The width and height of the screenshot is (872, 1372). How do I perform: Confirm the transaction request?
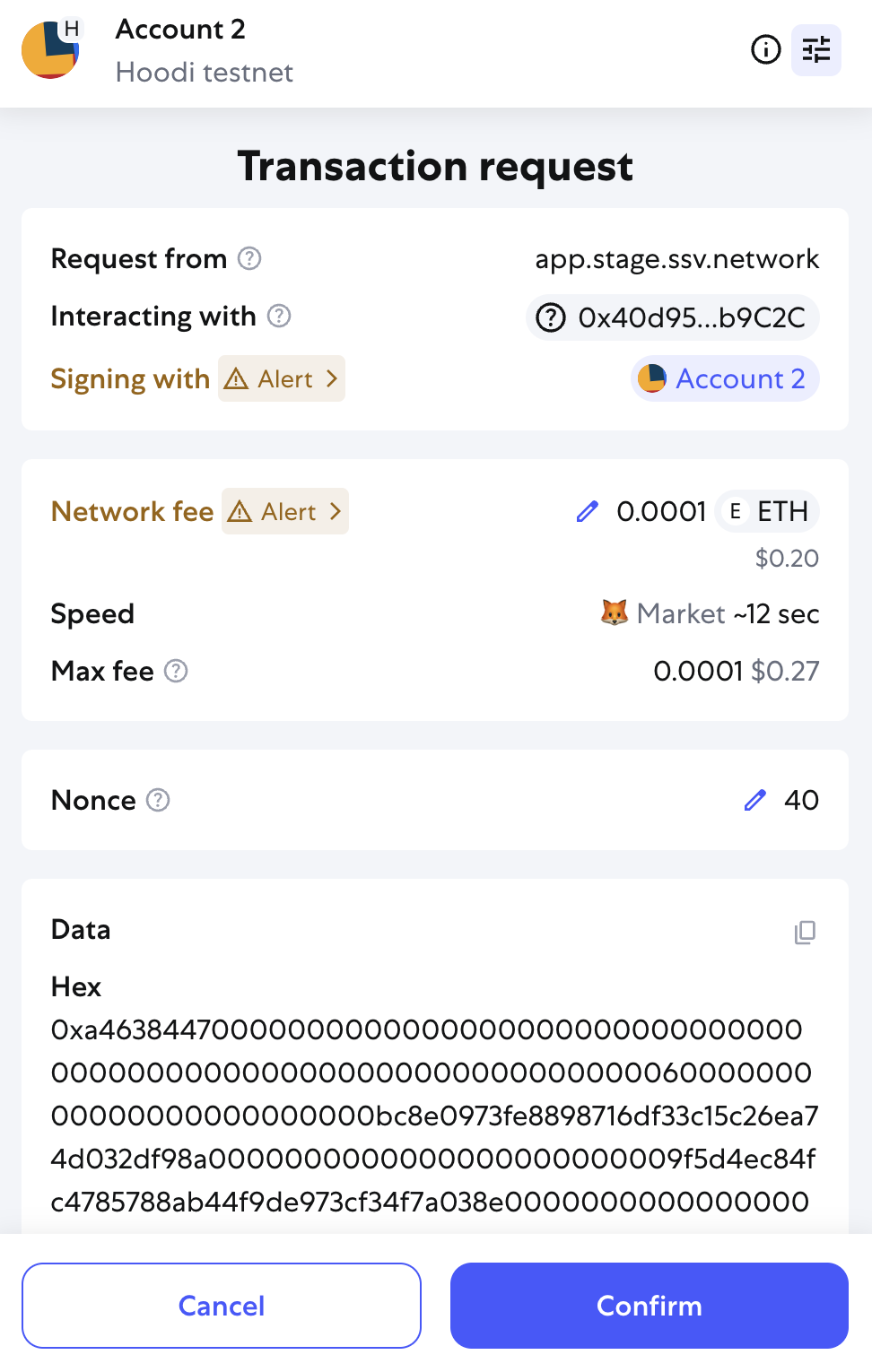click(x=650, y=1306)
